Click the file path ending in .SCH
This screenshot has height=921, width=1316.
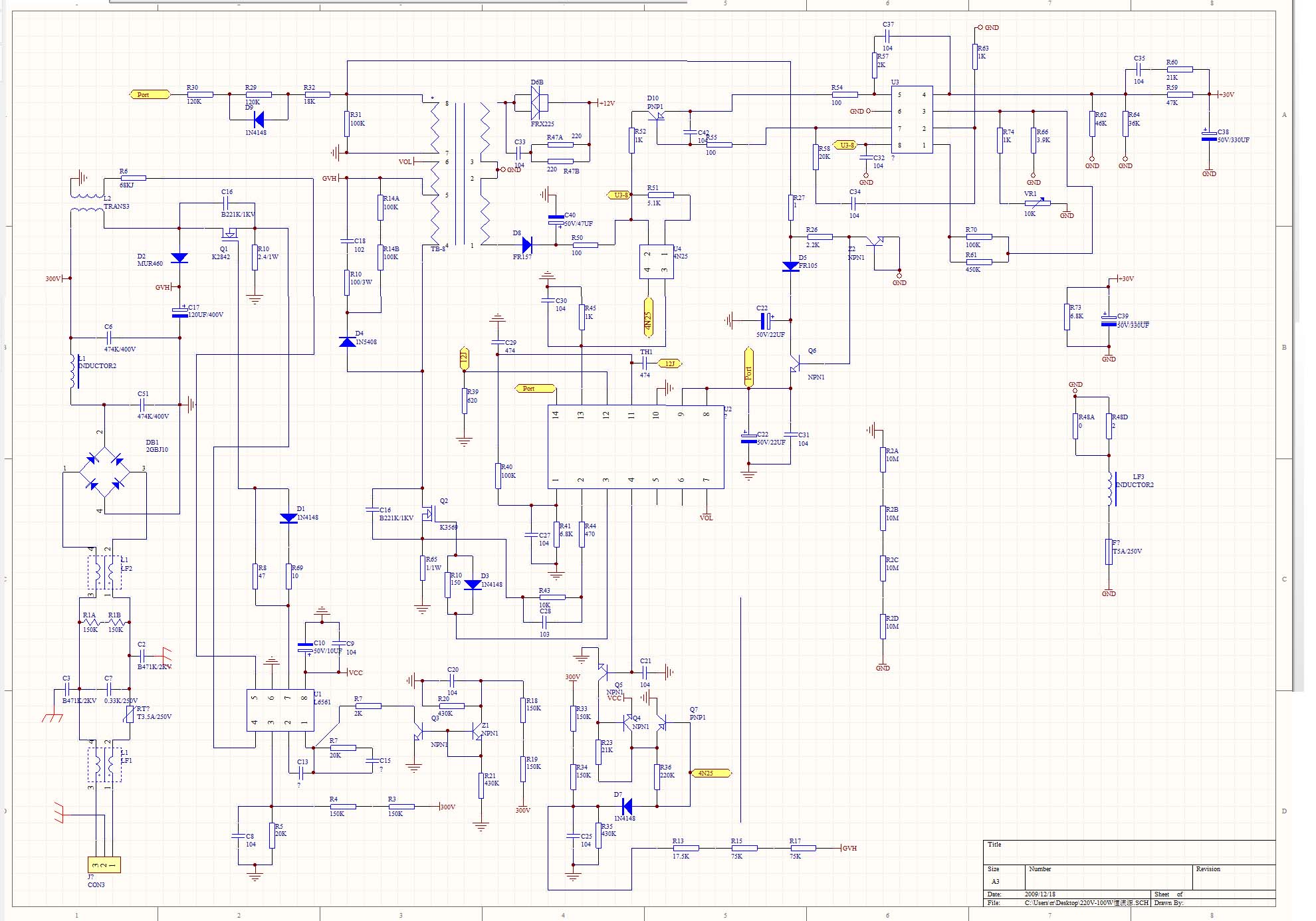1087,903
